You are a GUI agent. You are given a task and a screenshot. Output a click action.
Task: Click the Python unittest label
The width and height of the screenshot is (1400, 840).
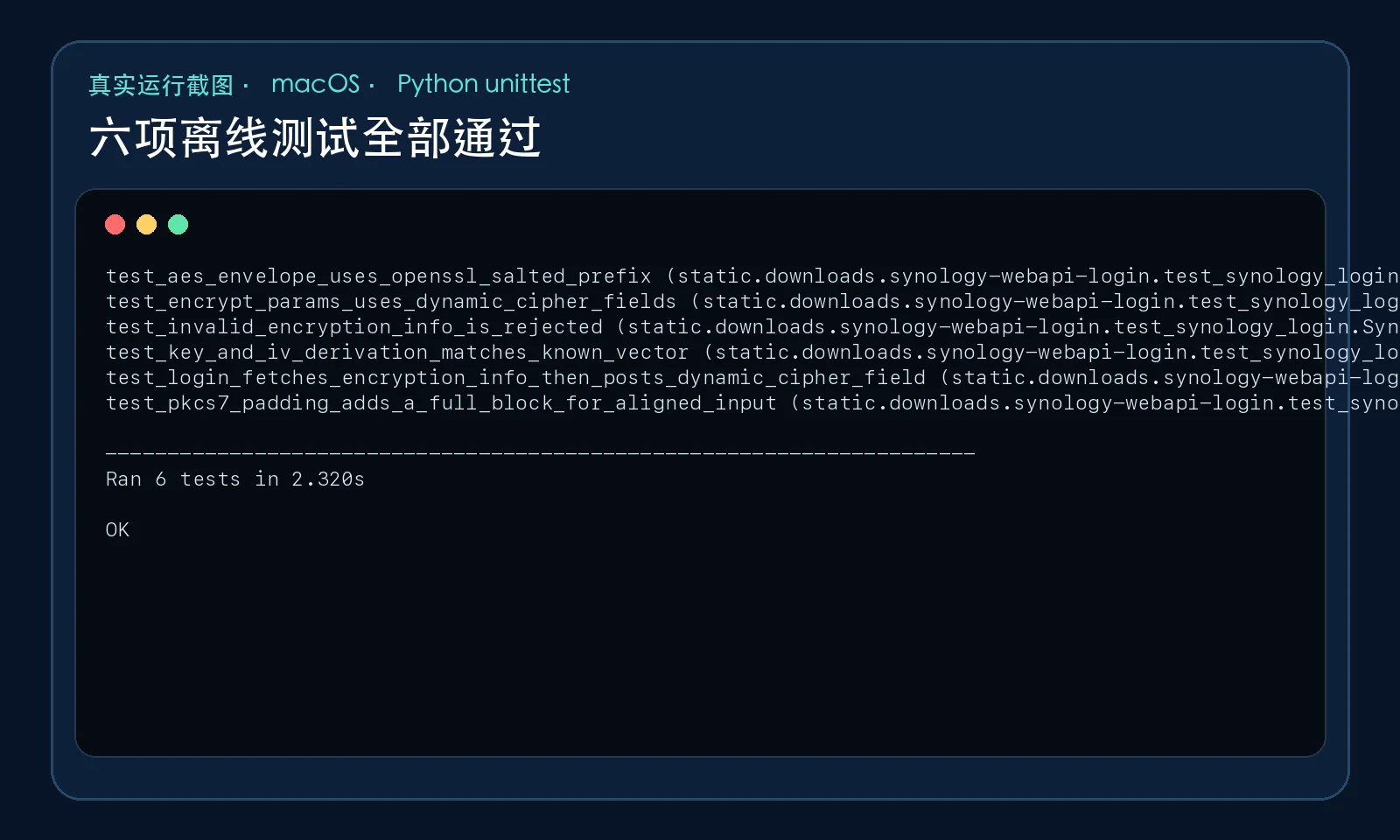coord(483,84)
